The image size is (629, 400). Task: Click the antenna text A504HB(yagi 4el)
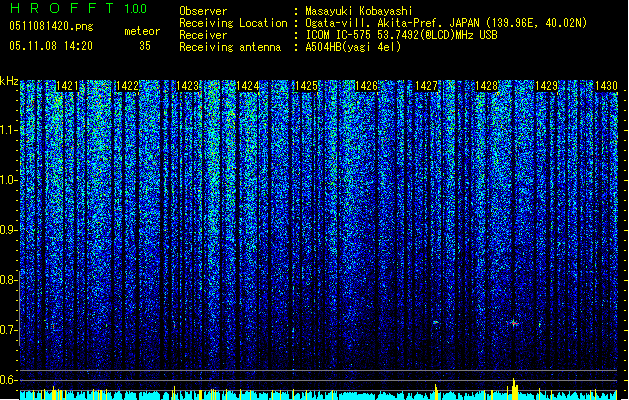(x=353, y=47)
